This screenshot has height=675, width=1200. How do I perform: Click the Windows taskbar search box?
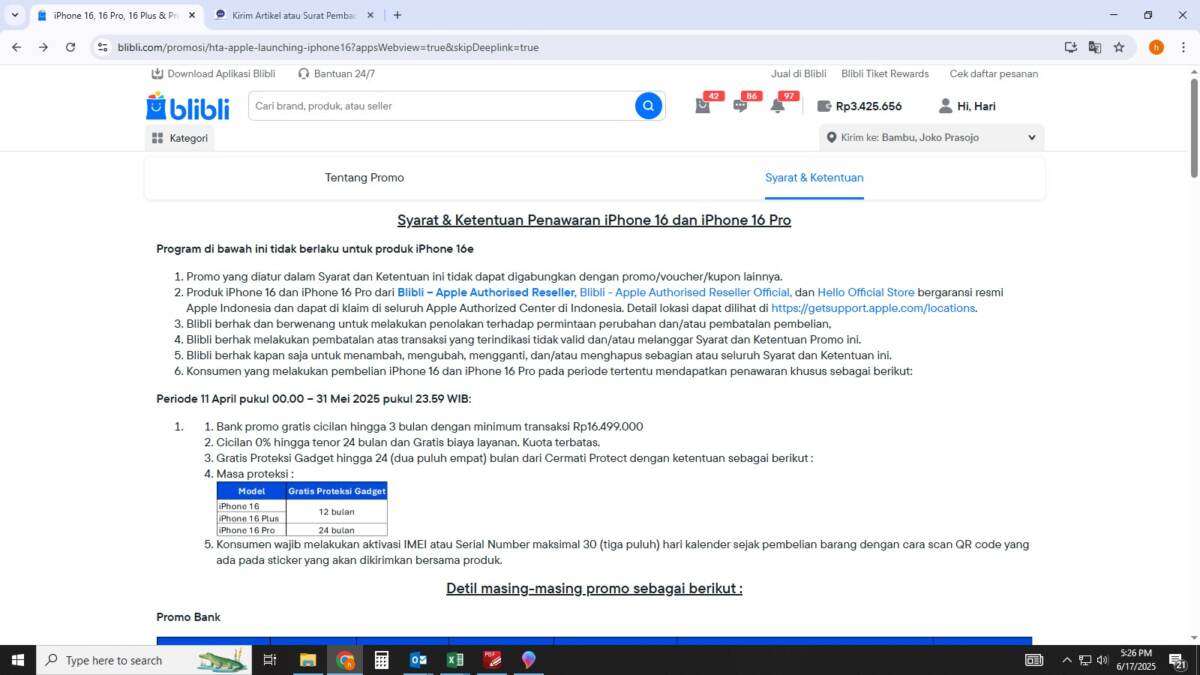tap(144, 660)
